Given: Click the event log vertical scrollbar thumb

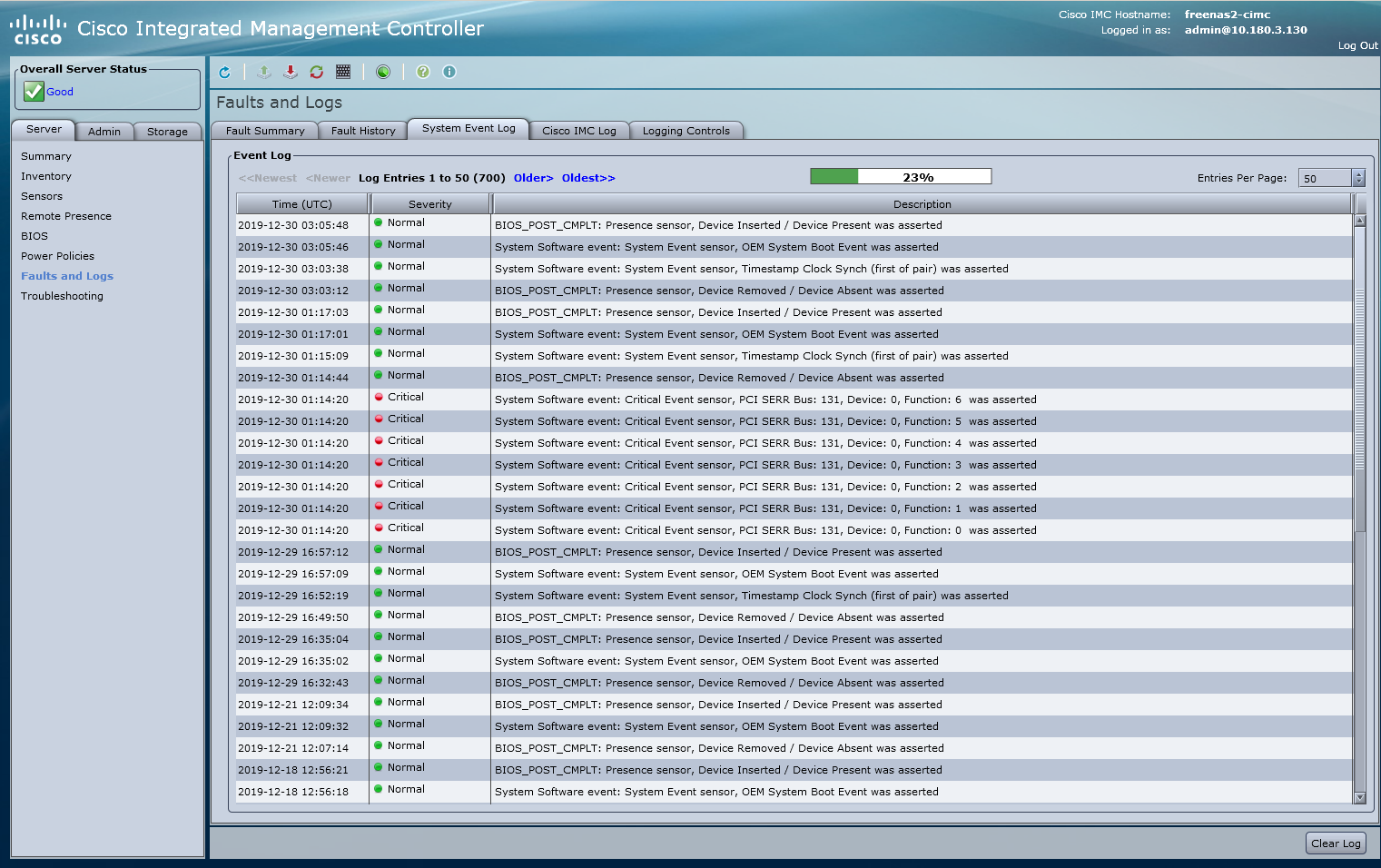Looking at the screenshot, I should click(1359, 381).
